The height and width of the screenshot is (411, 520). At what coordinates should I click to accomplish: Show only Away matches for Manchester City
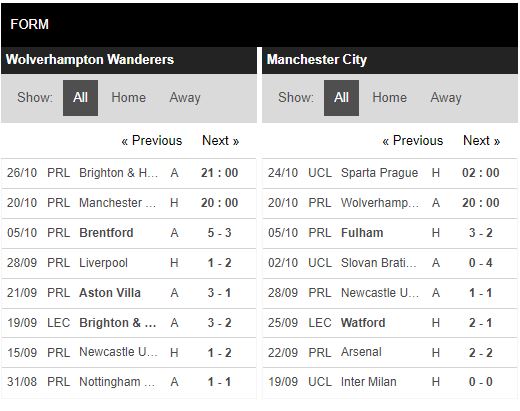click(446, 98)
